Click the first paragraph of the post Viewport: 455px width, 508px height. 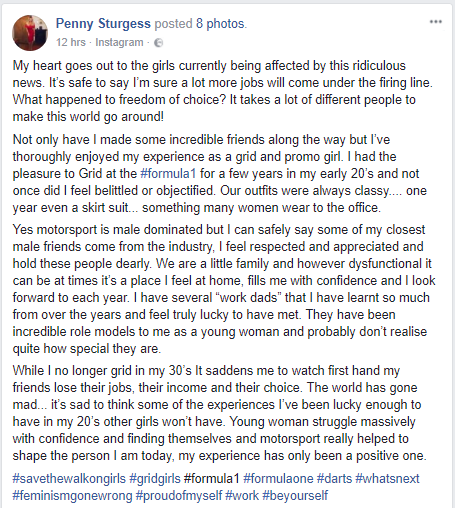click(223, 91)
